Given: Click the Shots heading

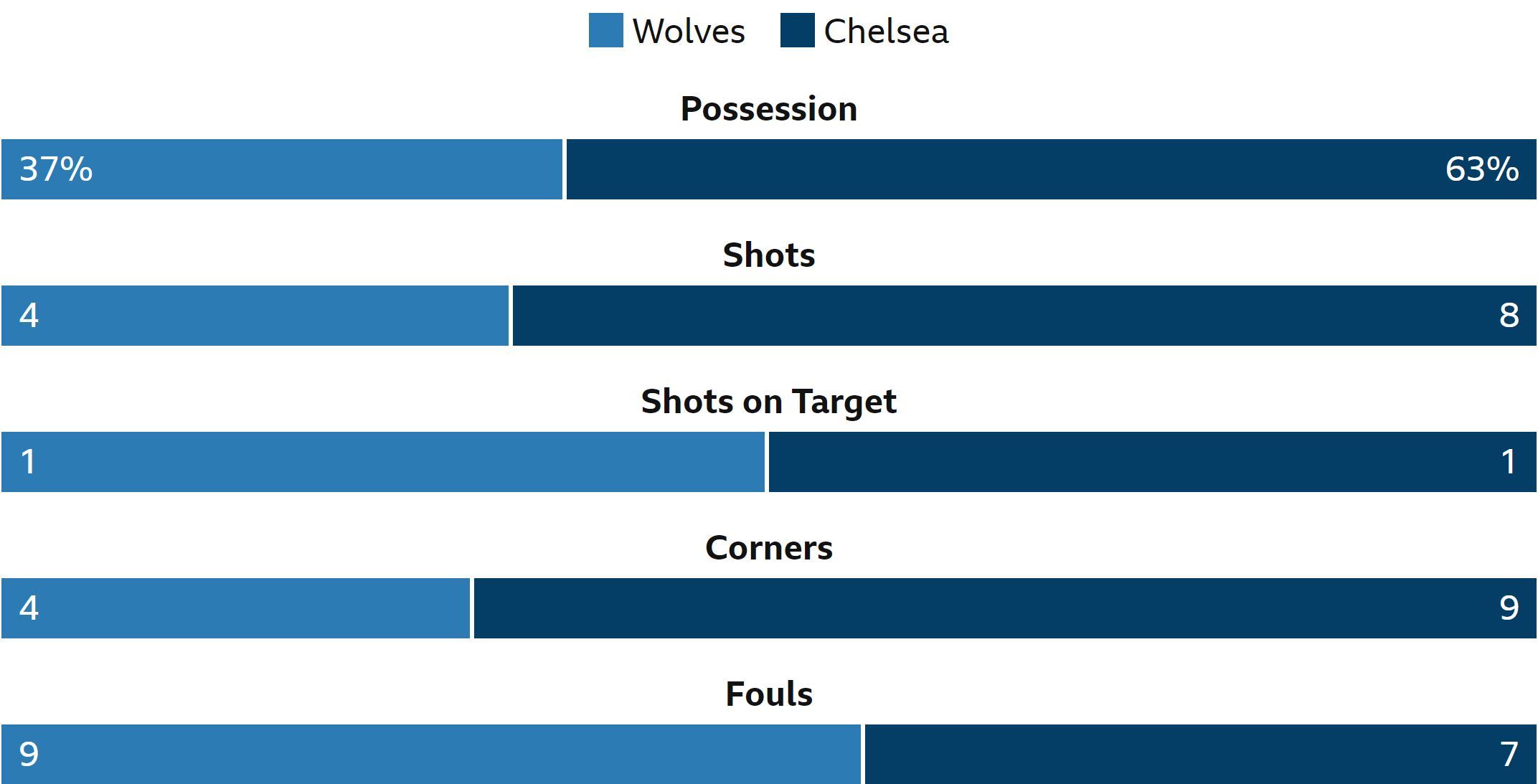Looking at the screenshot, I should (769, 255).
